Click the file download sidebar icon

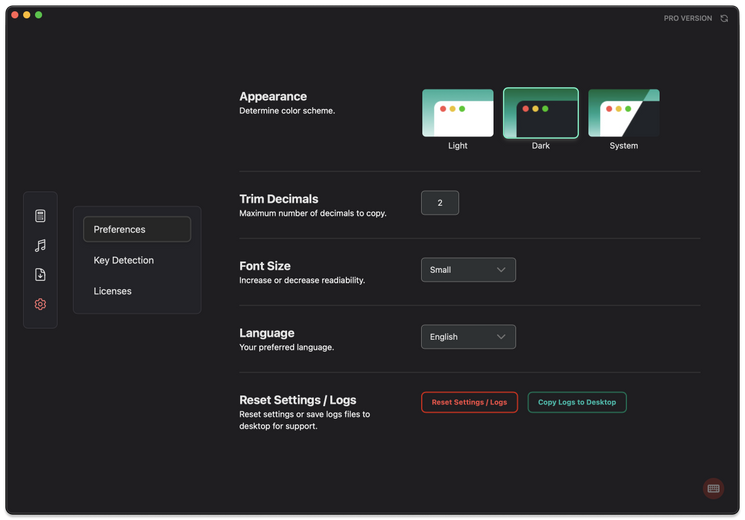(40, 275)
